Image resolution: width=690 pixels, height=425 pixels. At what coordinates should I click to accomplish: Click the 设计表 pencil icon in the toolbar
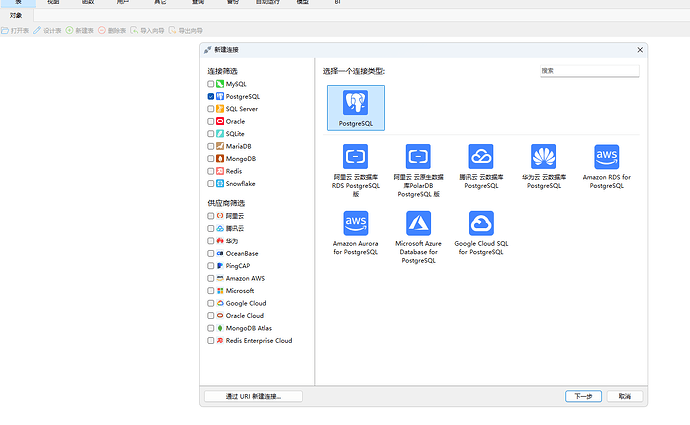pos(37,30)
